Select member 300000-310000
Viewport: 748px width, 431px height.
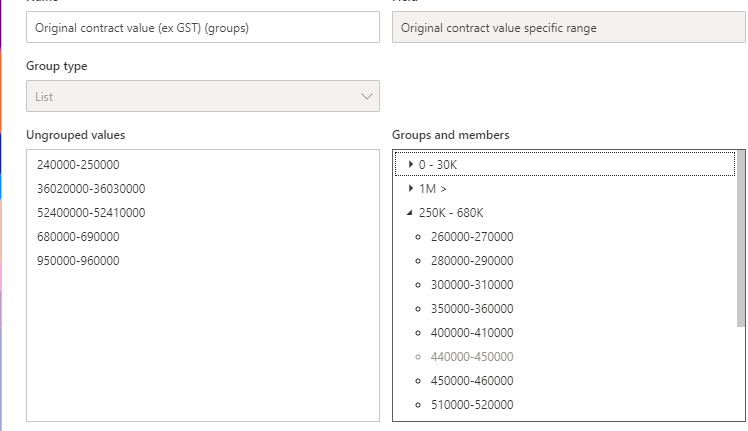pos(472,284)
